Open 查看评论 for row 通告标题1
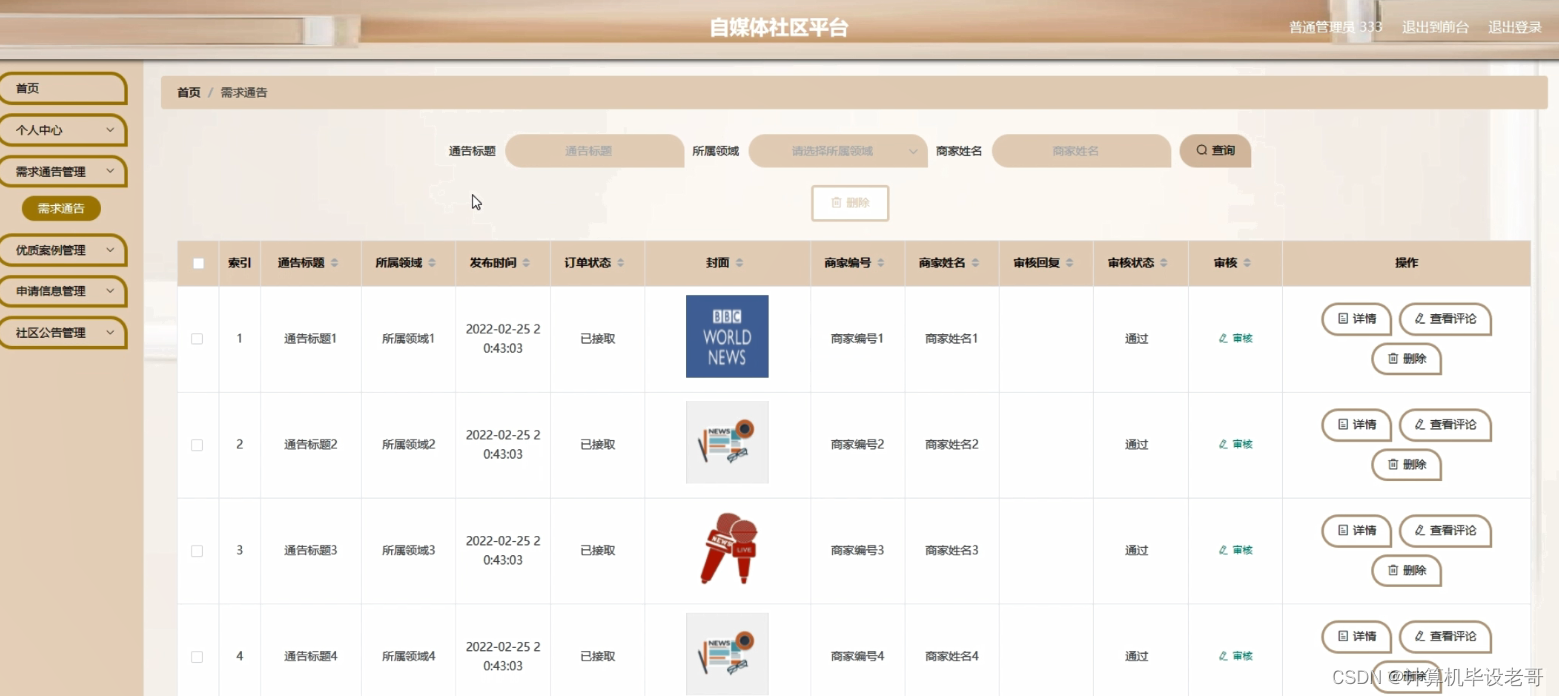The image size is (1559, 696). [x=1445, y=319]
